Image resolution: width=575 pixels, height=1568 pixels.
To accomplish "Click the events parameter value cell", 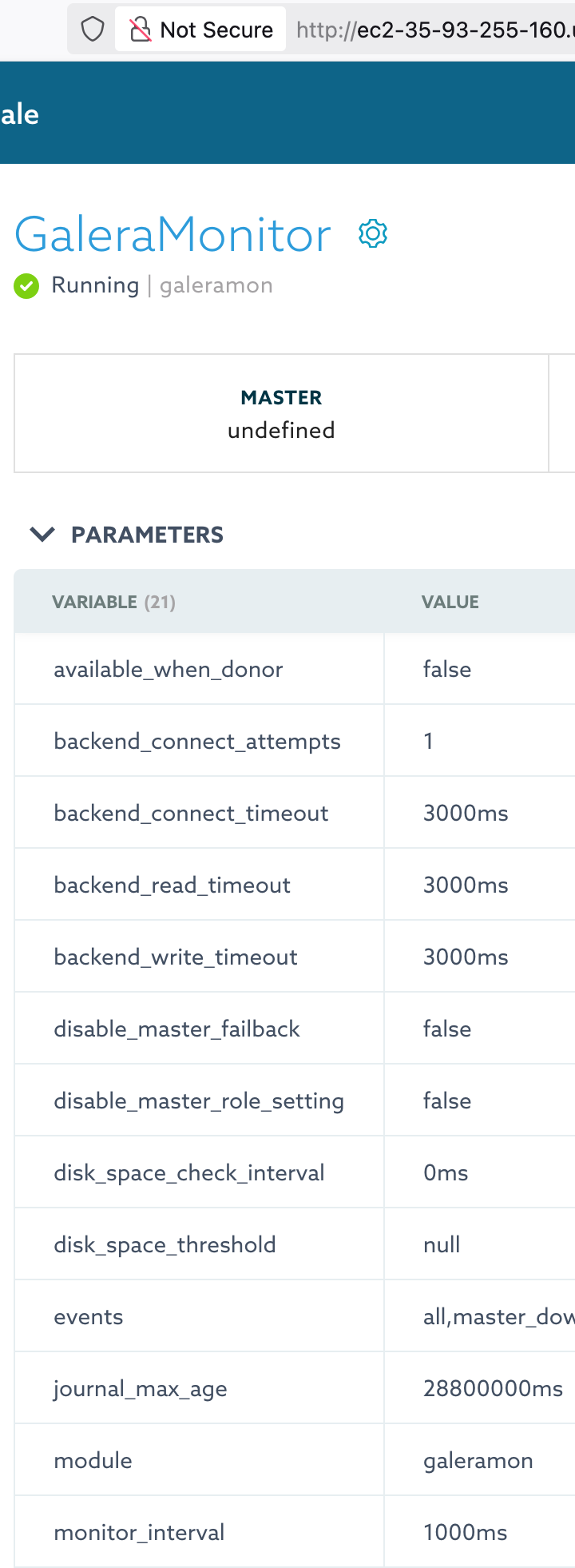I will (x=480, y=1316).
